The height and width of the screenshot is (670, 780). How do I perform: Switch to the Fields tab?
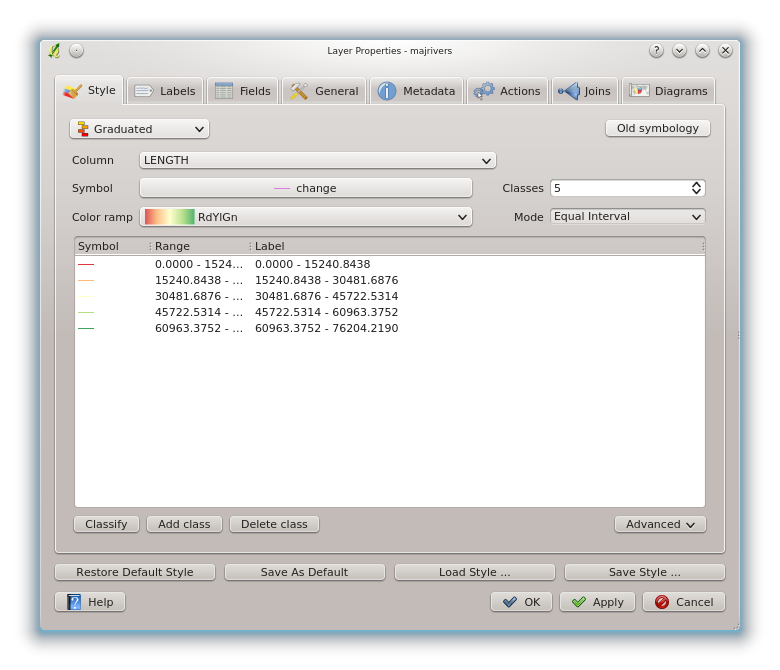[x=243, y=91]
